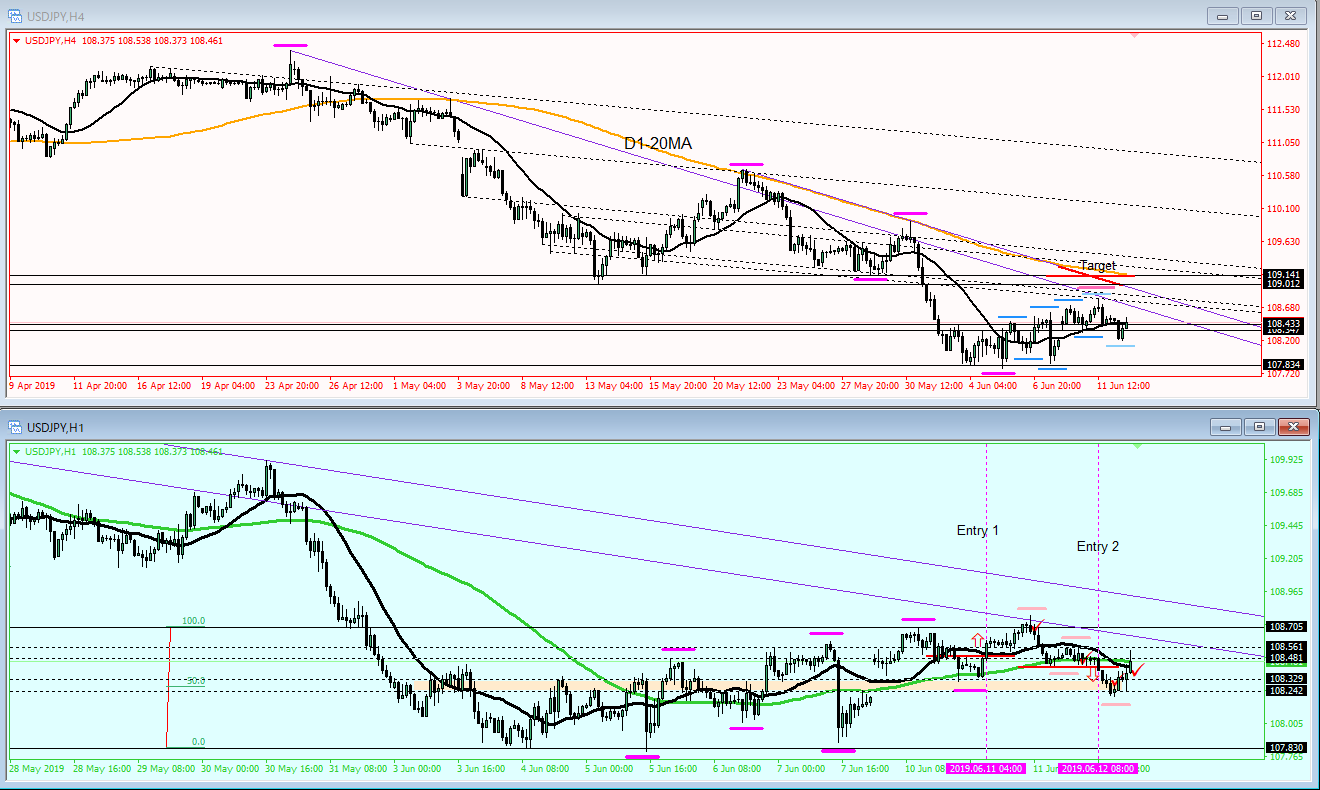This screenshot has width=1320, height=790.
Task: Close the USDJPY,H1 chart window
Action: (1294, 427)
